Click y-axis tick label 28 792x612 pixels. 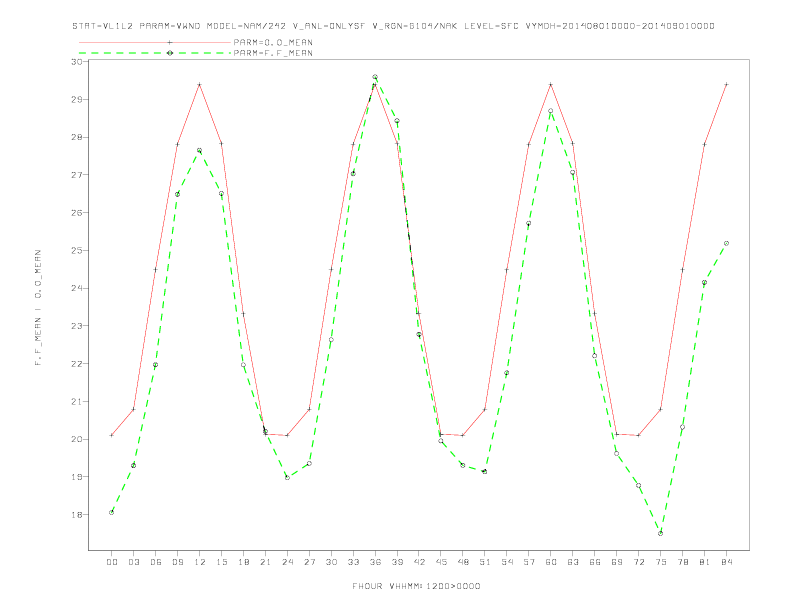point(76,137)
